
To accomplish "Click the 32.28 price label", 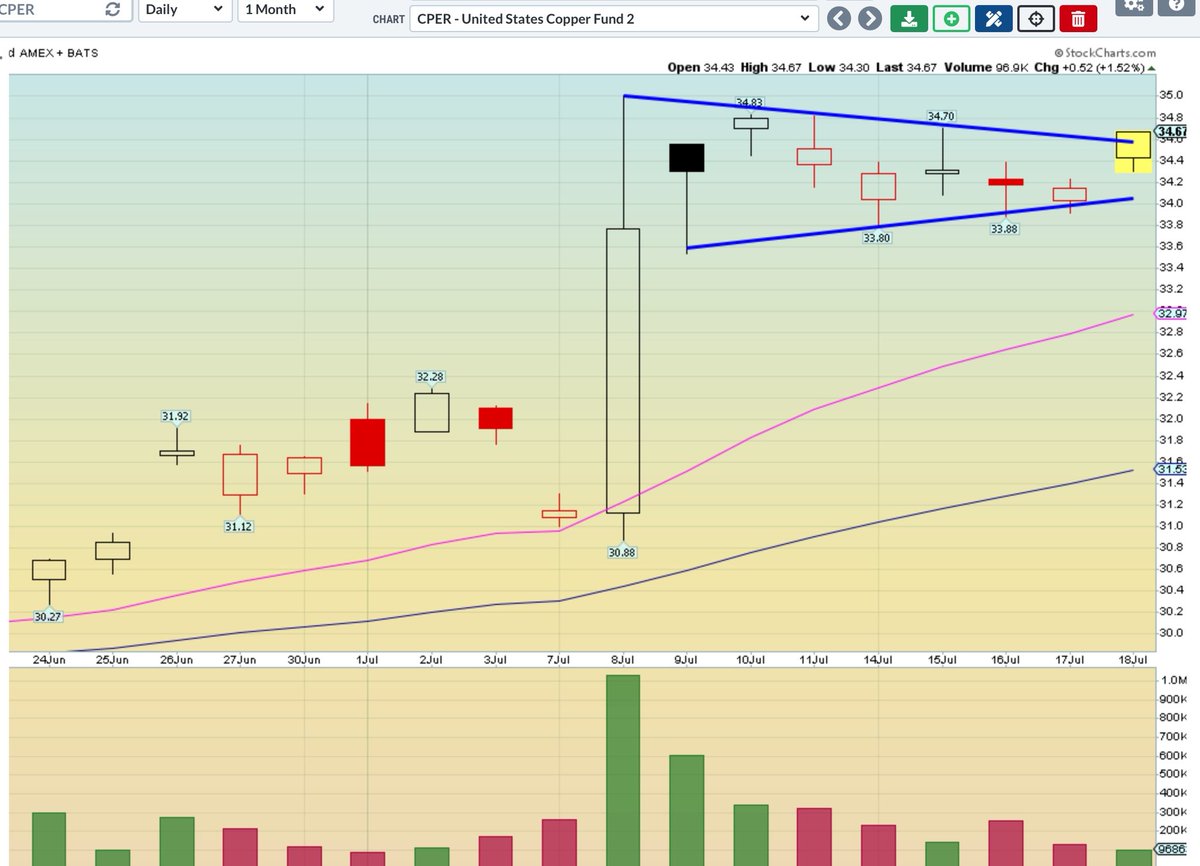I will click(431, 376).
